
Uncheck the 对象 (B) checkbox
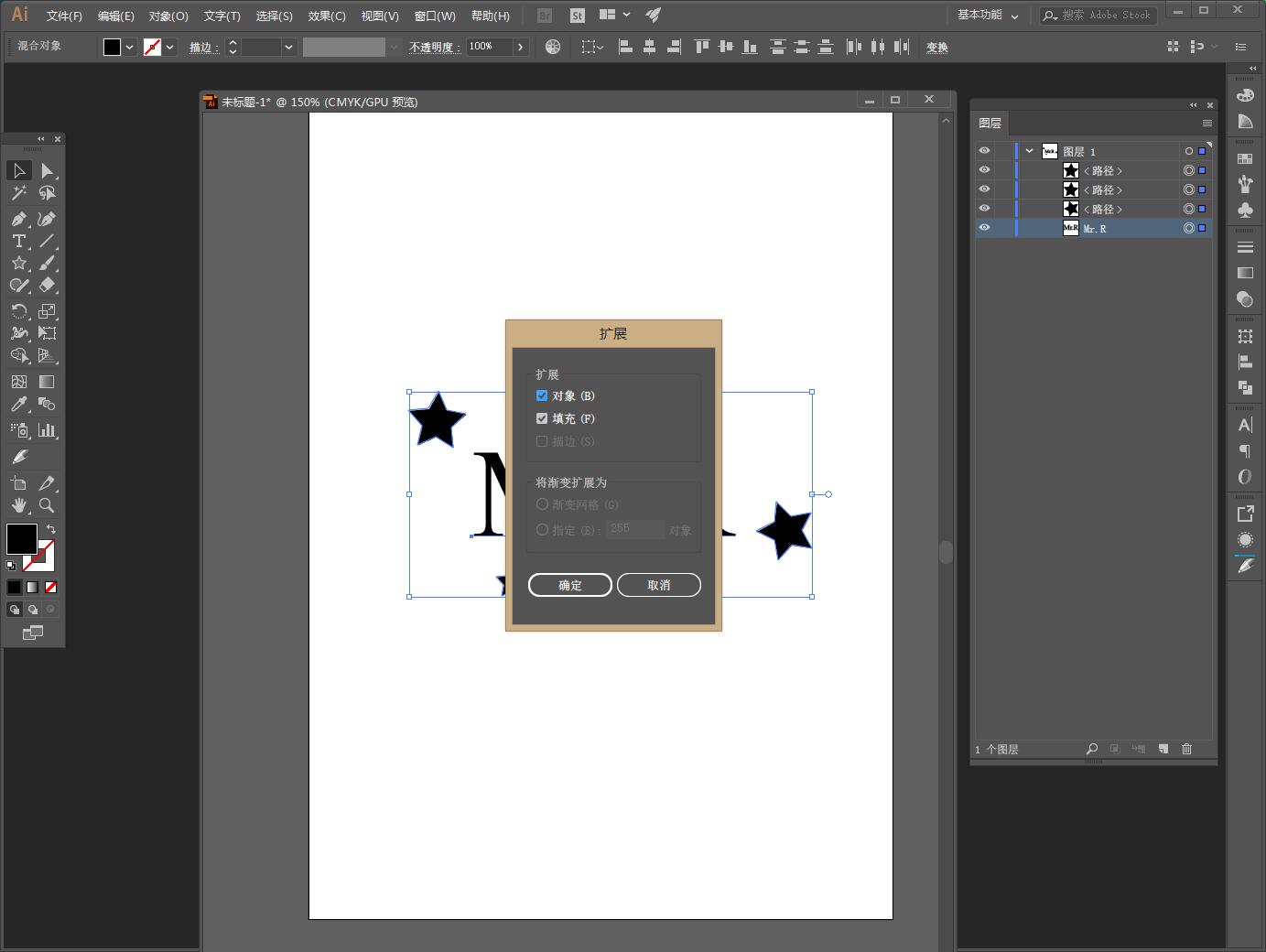coord(542,395)
